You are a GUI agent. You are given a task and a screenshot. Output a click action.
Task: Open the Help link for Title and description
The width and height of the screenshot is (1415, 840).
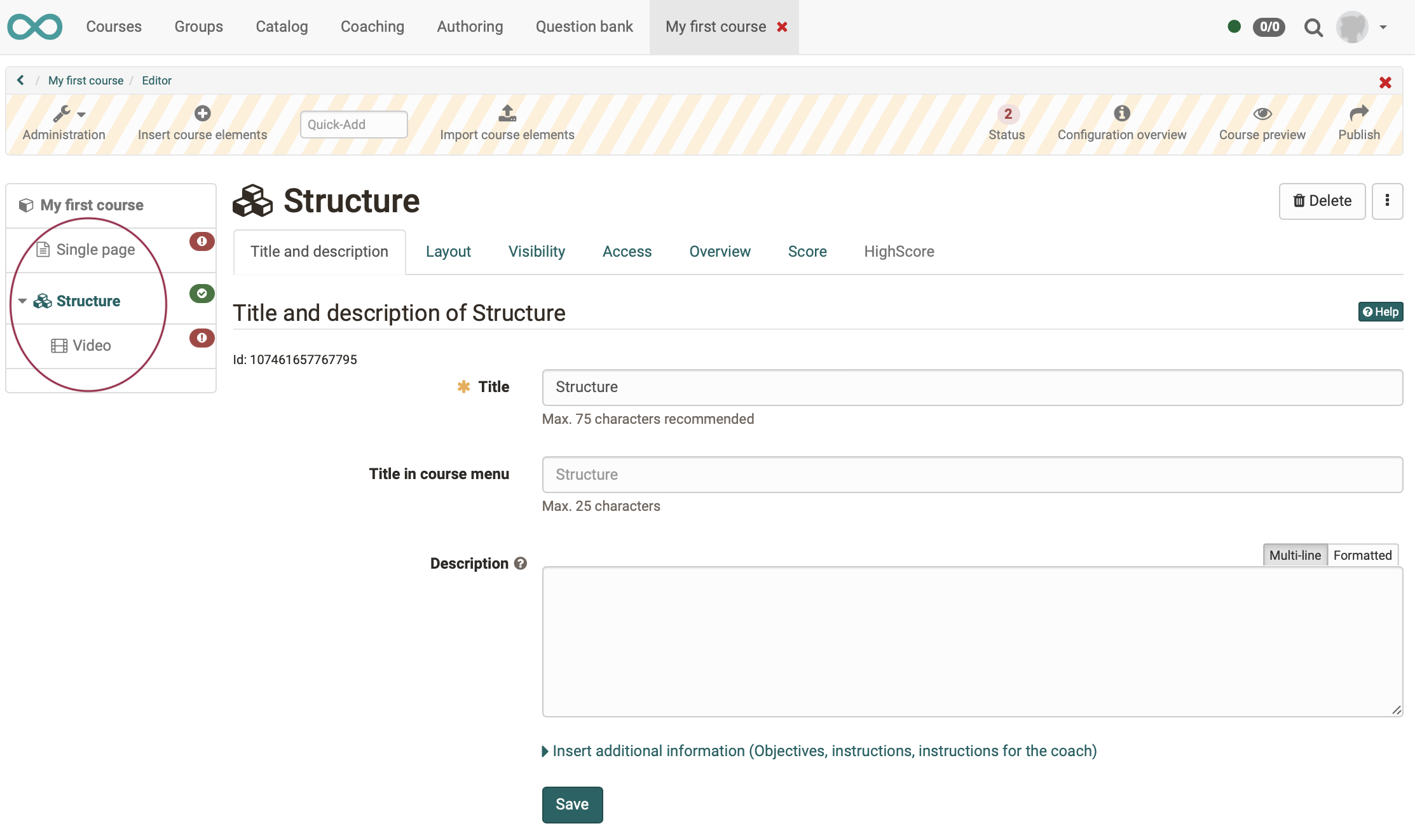(x=1380, y=312)
